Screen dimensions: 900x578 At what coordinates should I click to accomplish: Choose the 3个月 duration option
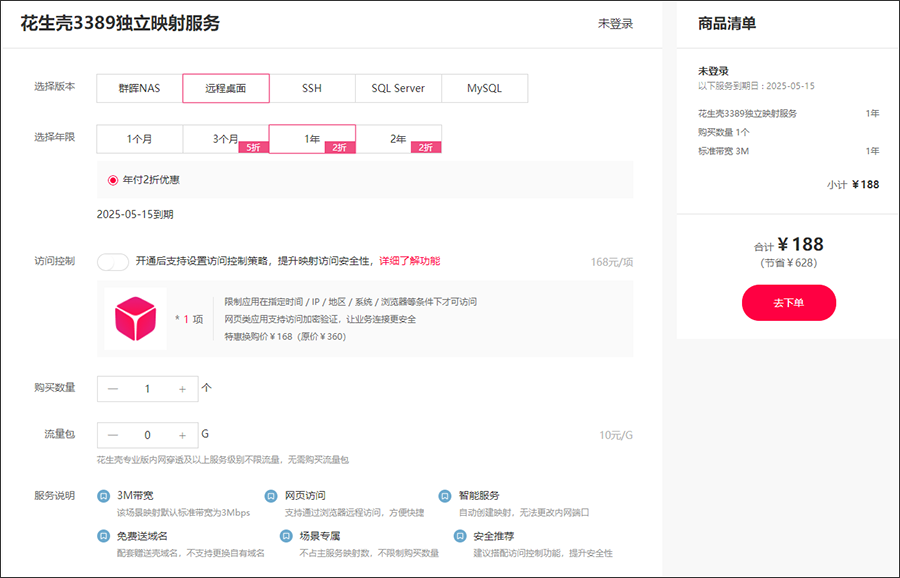(x=226, y=139)
